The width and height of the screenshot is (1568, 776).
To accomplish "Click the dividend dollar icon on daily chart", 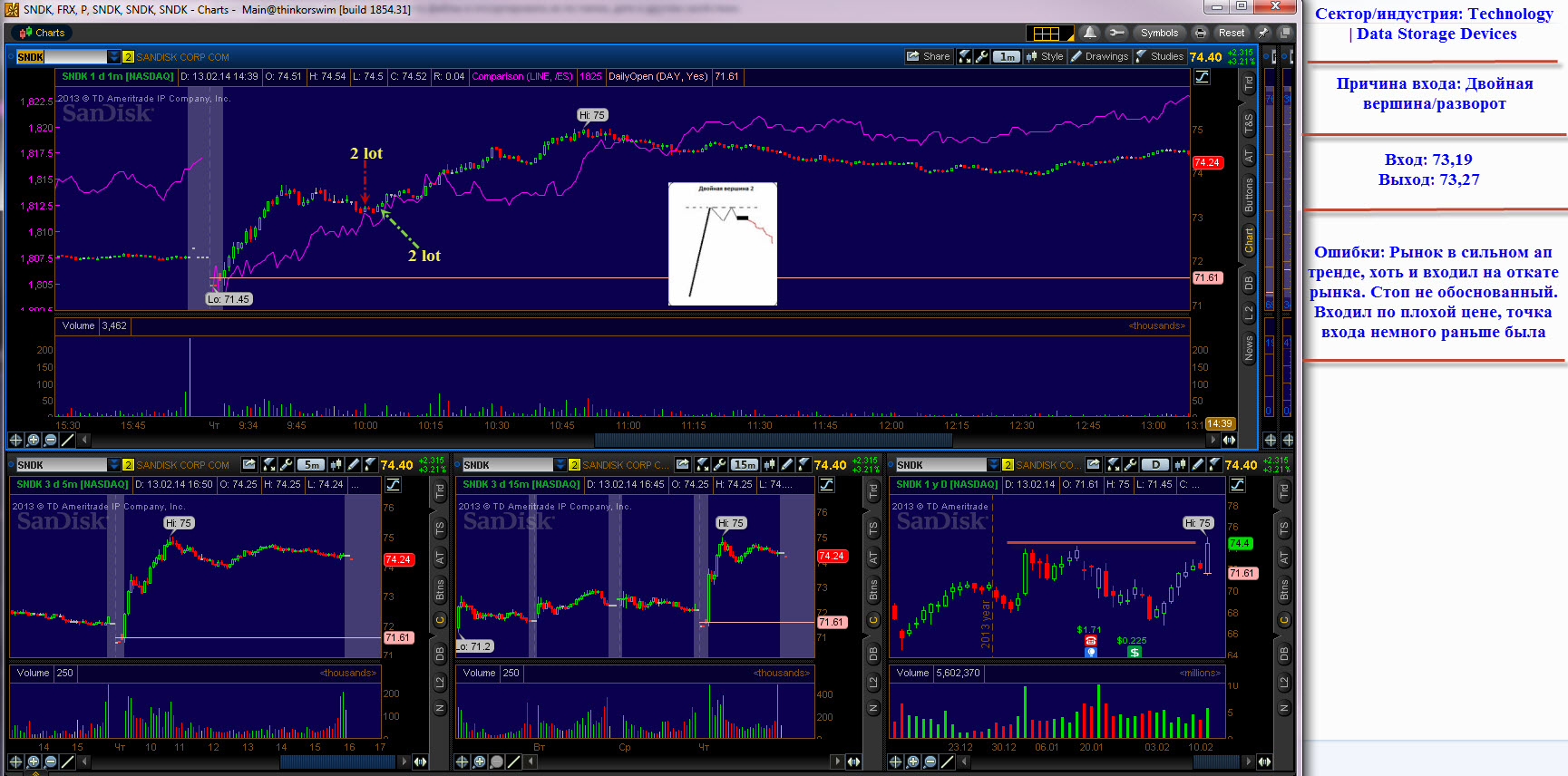I will click(x=1134, y=652).
